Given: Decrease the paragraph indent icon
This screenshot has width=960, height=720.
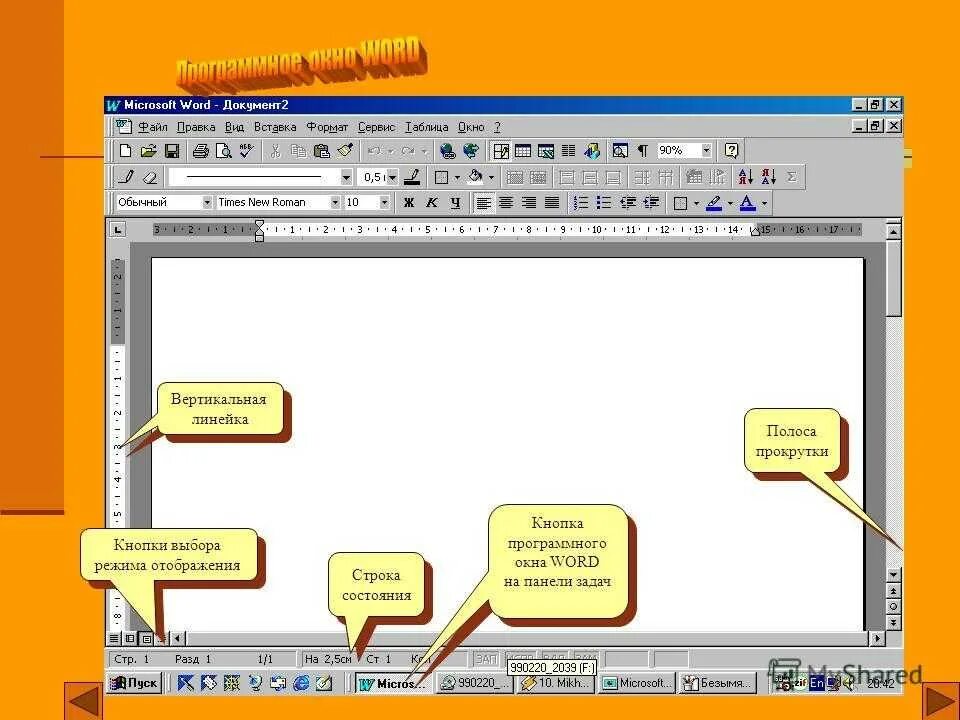Looking at the screenshot, I should point(627,203).
